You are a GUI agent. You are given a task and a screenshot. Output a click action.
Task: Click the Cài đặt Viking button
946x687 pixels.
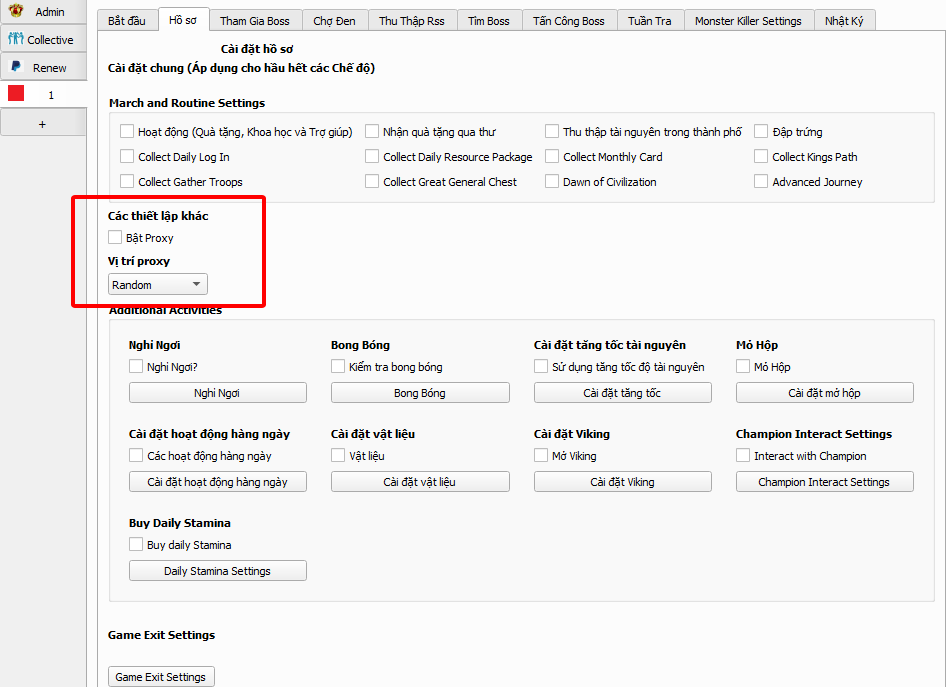(622, 482)
